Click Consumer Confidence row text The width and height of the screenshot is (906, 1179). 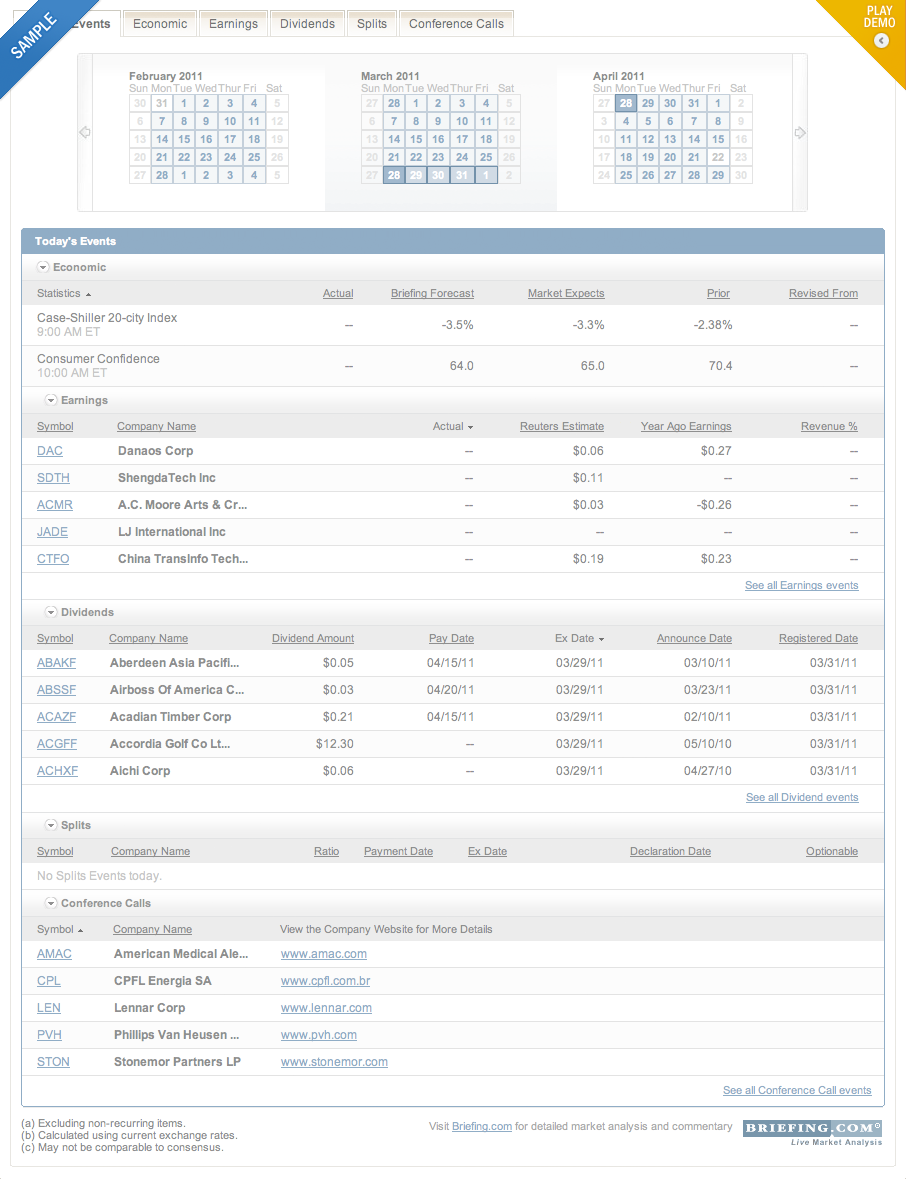tap(98, 359)
